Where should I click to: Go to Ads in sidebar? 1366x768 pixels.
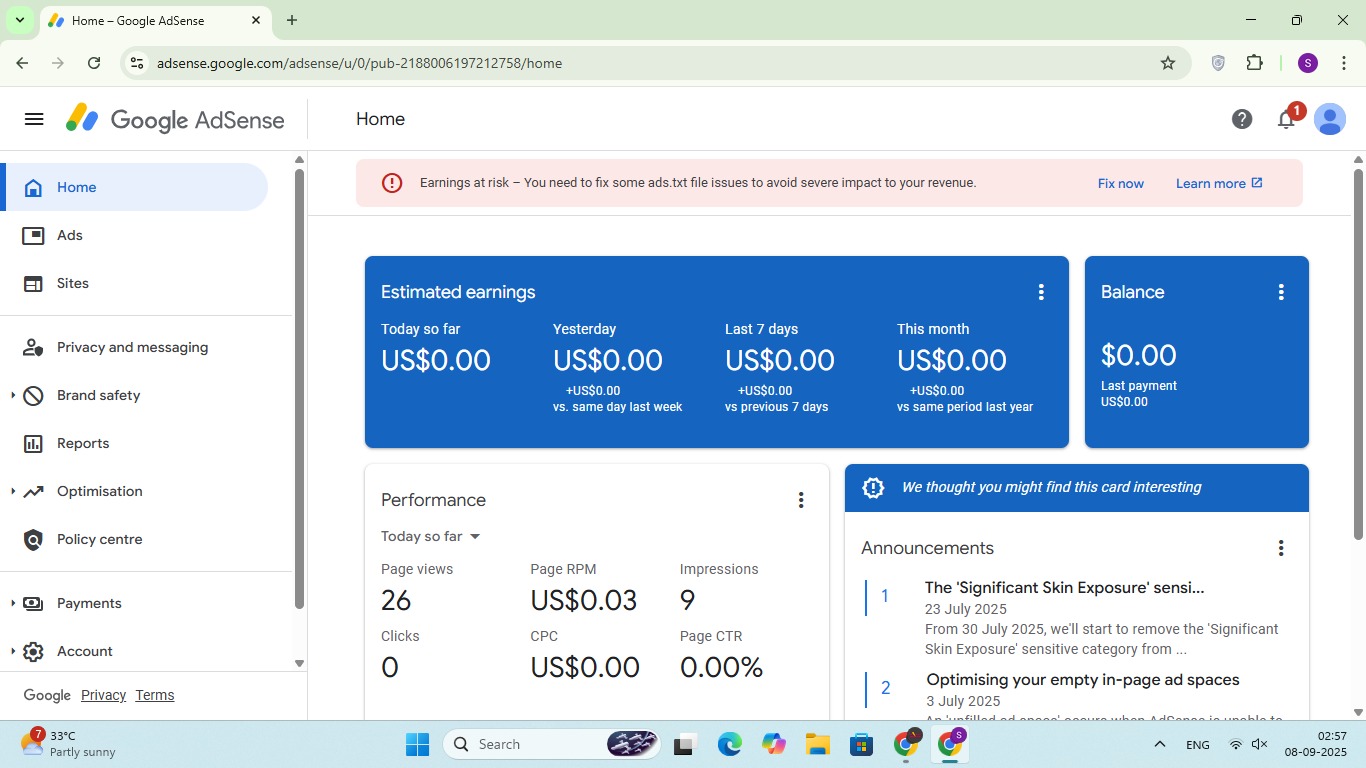click(70, 235)
